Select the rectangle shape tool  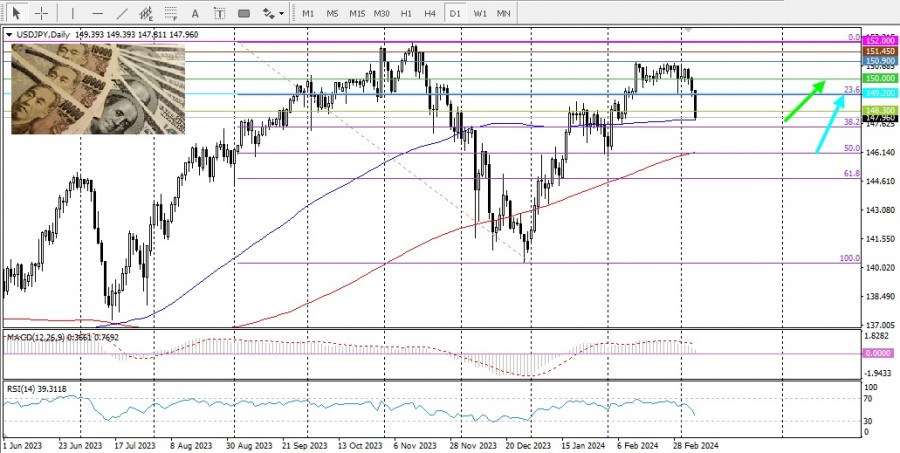pyautogui.click(x=244, y=13)
